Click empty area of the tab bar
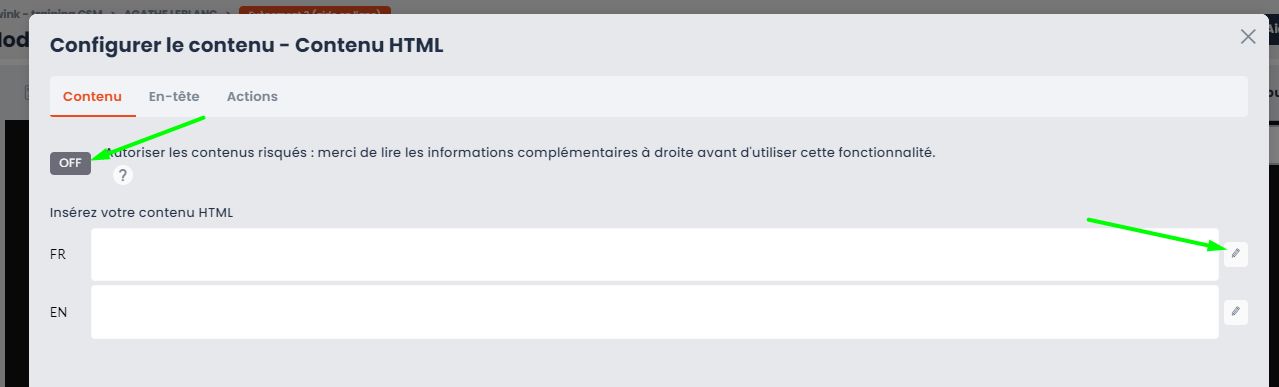 click(x=760, y=97)
